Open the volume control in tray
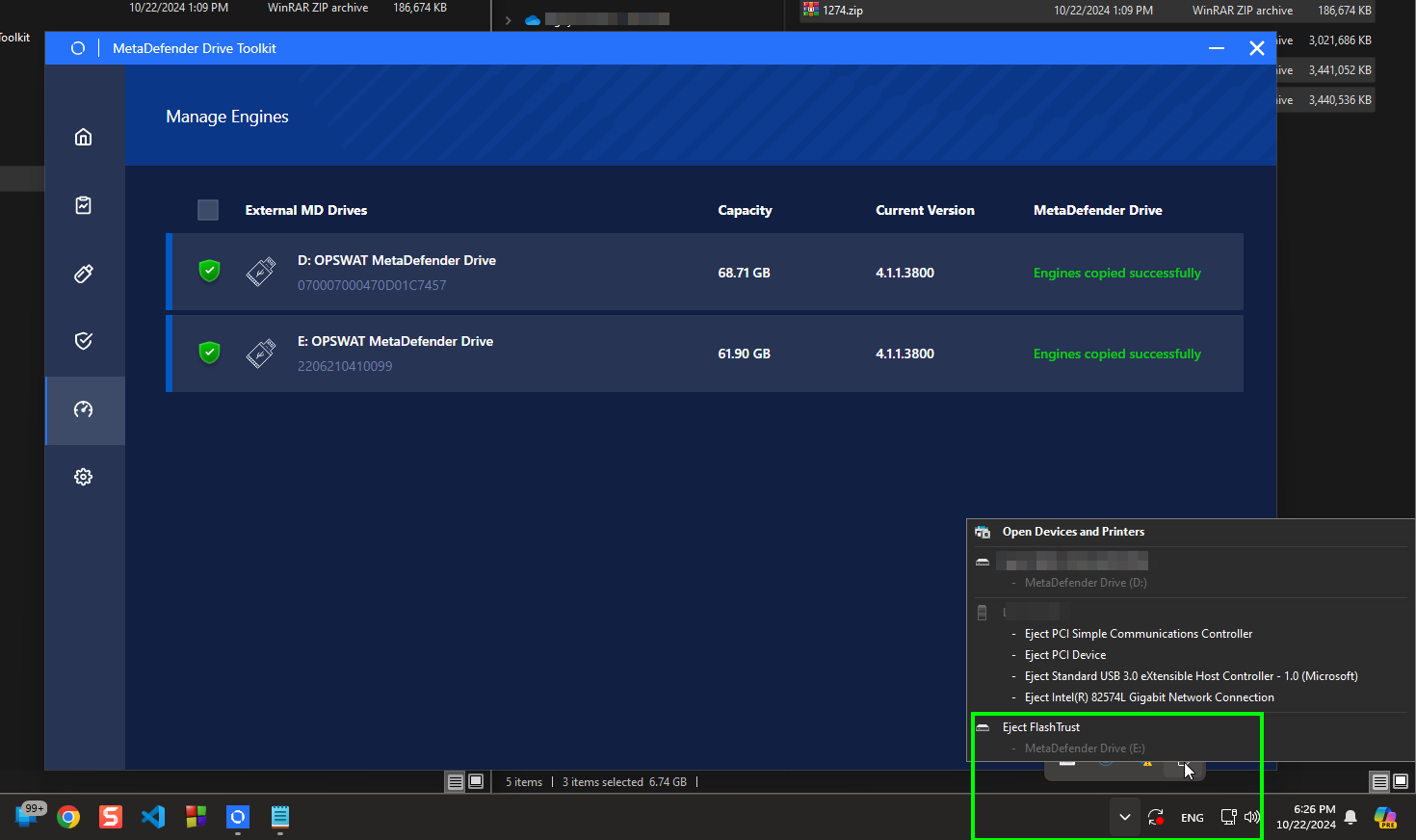 click(x=1251, y=817)
